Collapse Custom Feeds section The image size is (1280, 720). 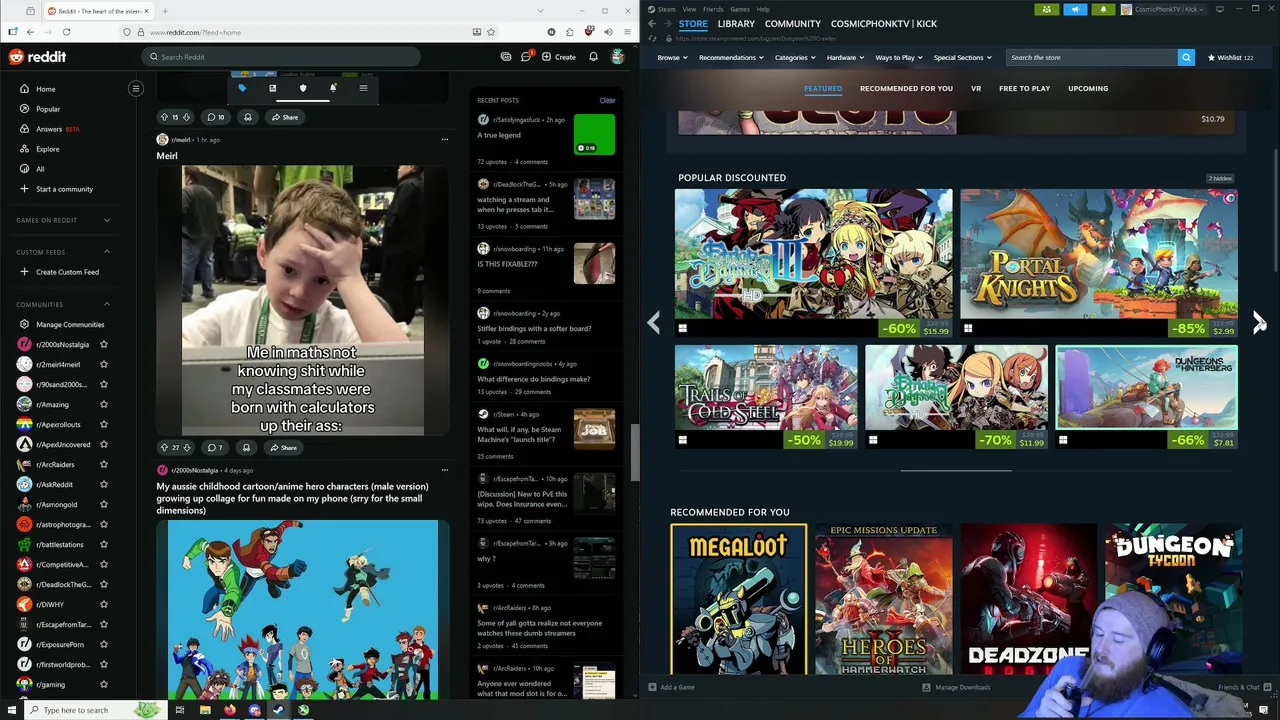107,252
